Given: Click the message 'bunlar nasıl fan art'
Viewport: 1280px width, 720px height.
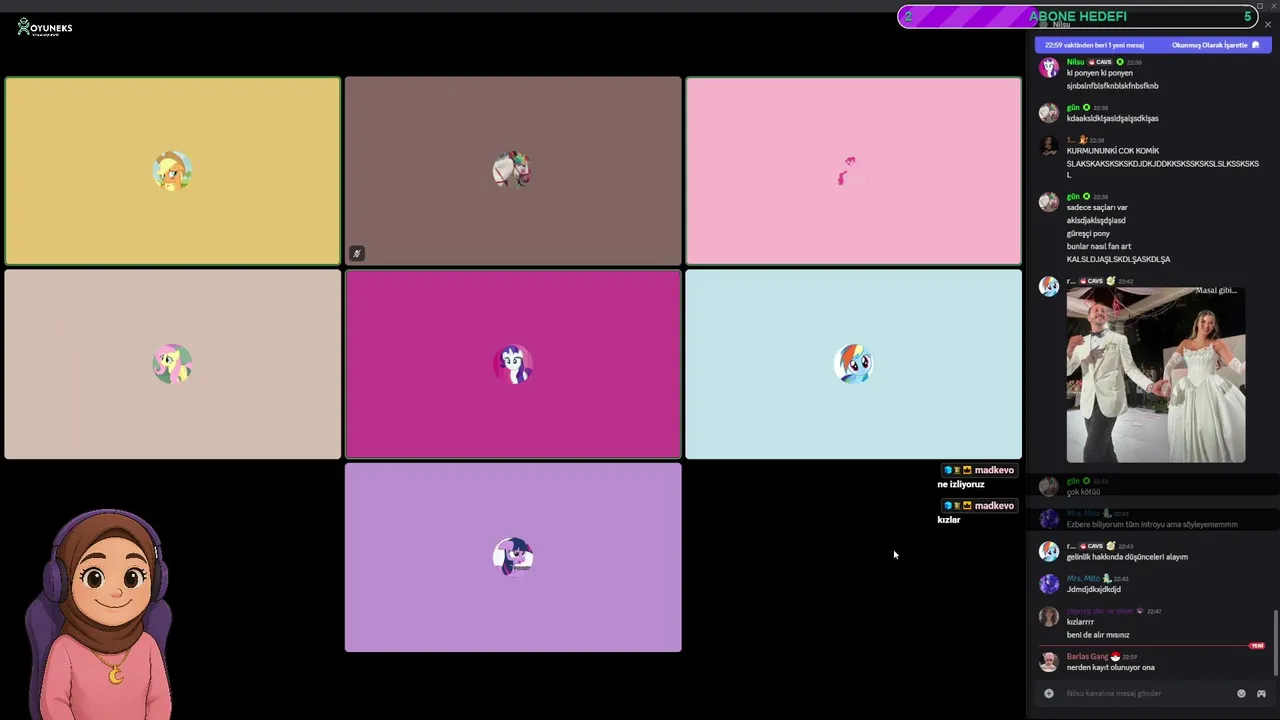Looking at the screenshot, I should (x=1099, y=246).
